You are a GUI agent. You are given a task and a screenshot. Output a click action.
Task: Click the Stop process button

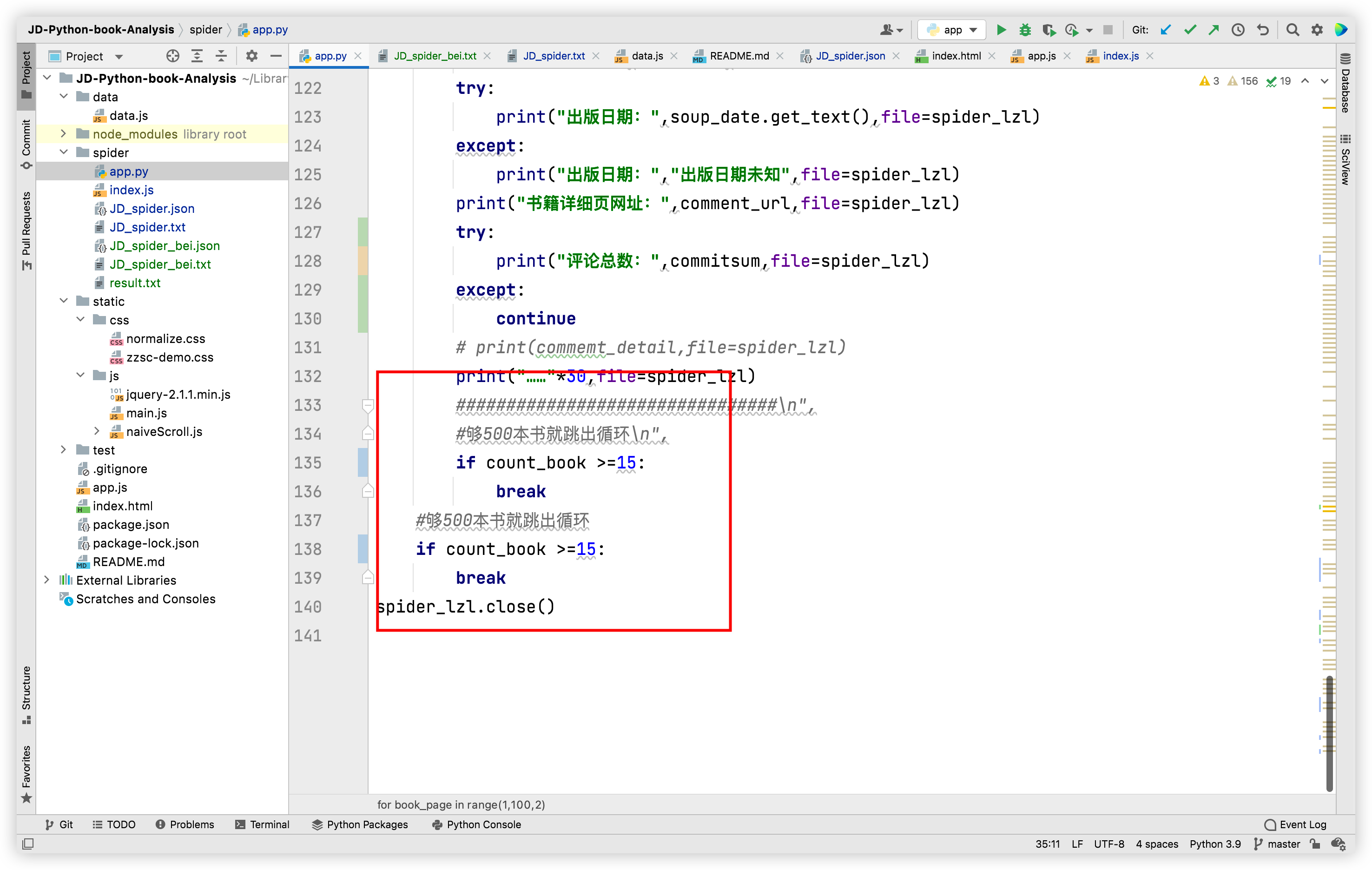click(x=1108, y=30)
